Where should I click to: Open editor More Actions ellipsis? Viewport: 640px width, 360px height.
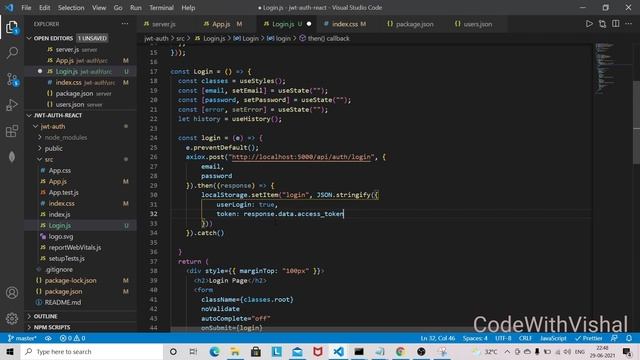point(629,24)
